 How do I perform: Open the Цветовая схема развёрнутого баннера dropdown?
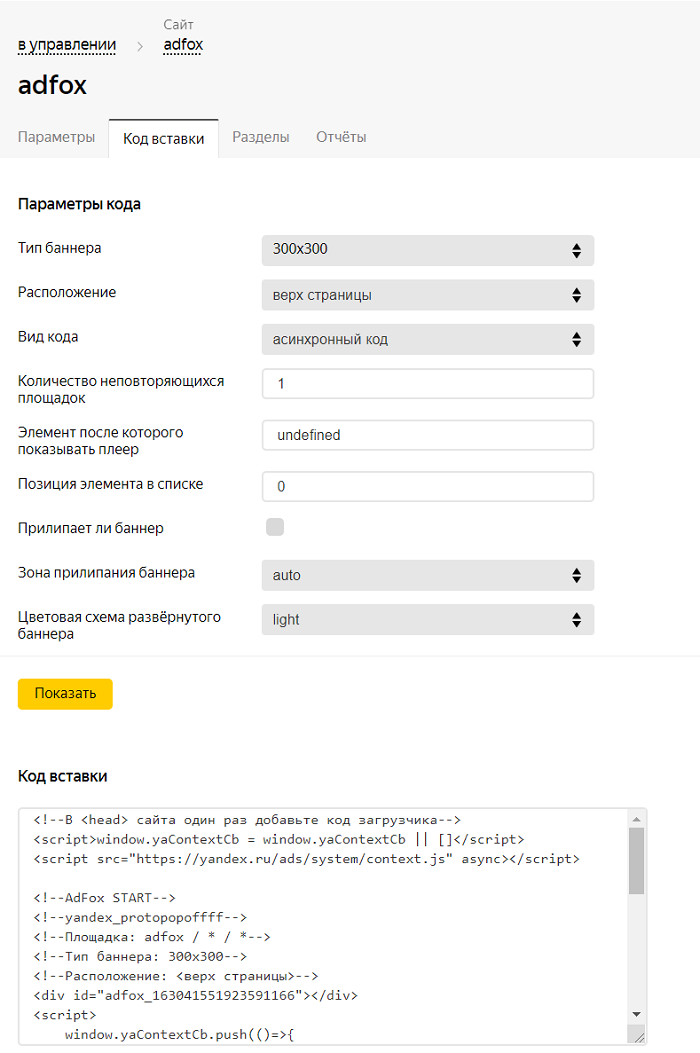click(427, 620)
